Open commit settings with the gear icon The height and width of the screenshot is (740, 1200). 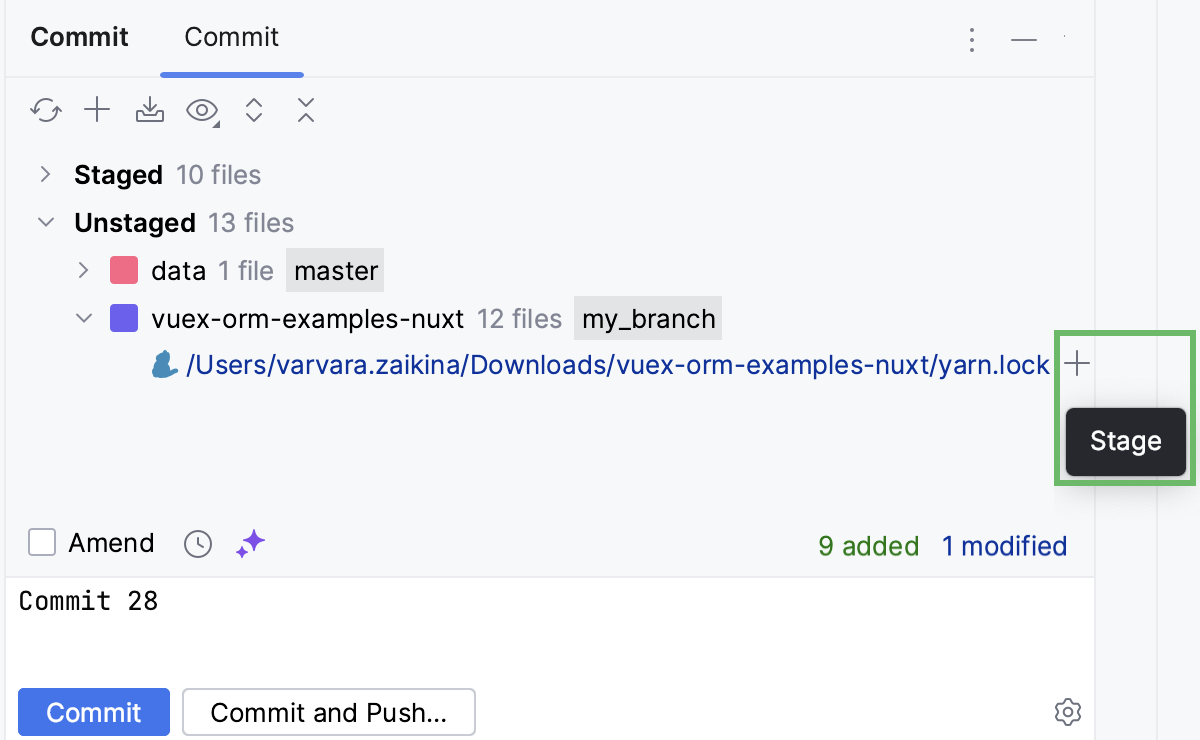[x=1067, y=712]
